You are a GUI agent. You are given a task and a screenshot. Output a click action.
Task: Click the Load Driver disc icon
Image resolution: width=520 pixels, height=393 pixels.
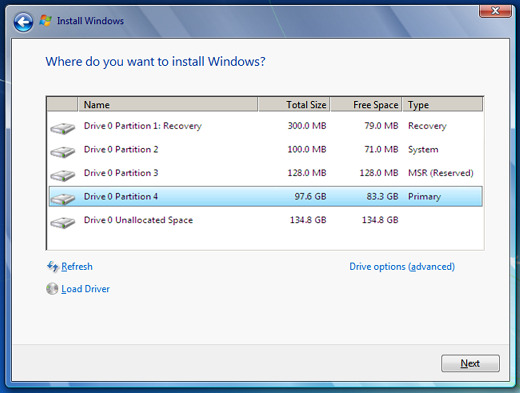(x=52, y=289)
